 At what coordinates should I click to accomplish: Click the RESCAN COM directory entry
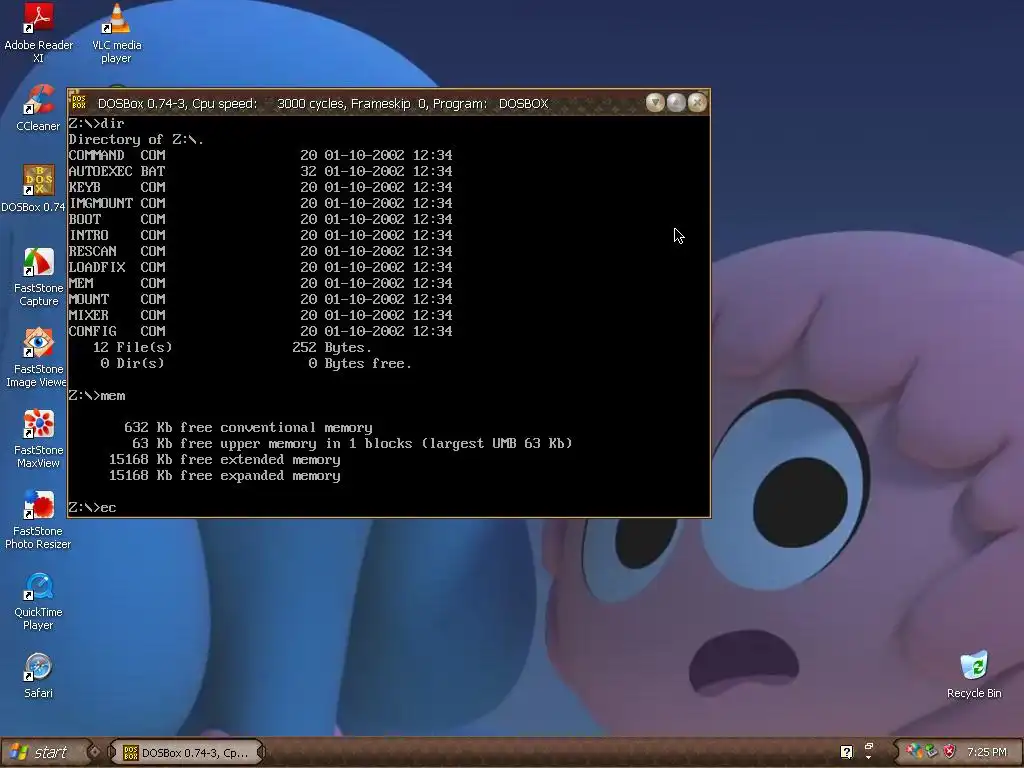261,251
